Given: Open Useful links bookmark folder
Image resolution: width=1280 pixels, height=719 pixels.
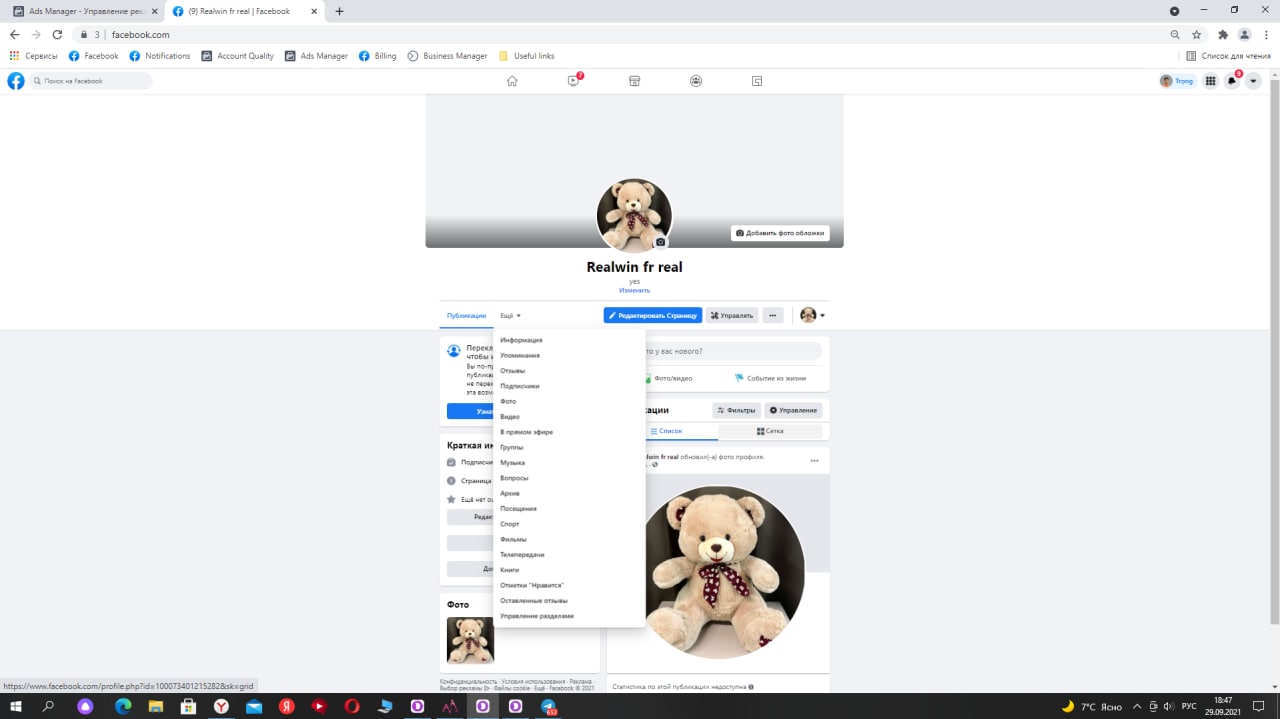Looking at the screenshot, I should click(526, 56).
